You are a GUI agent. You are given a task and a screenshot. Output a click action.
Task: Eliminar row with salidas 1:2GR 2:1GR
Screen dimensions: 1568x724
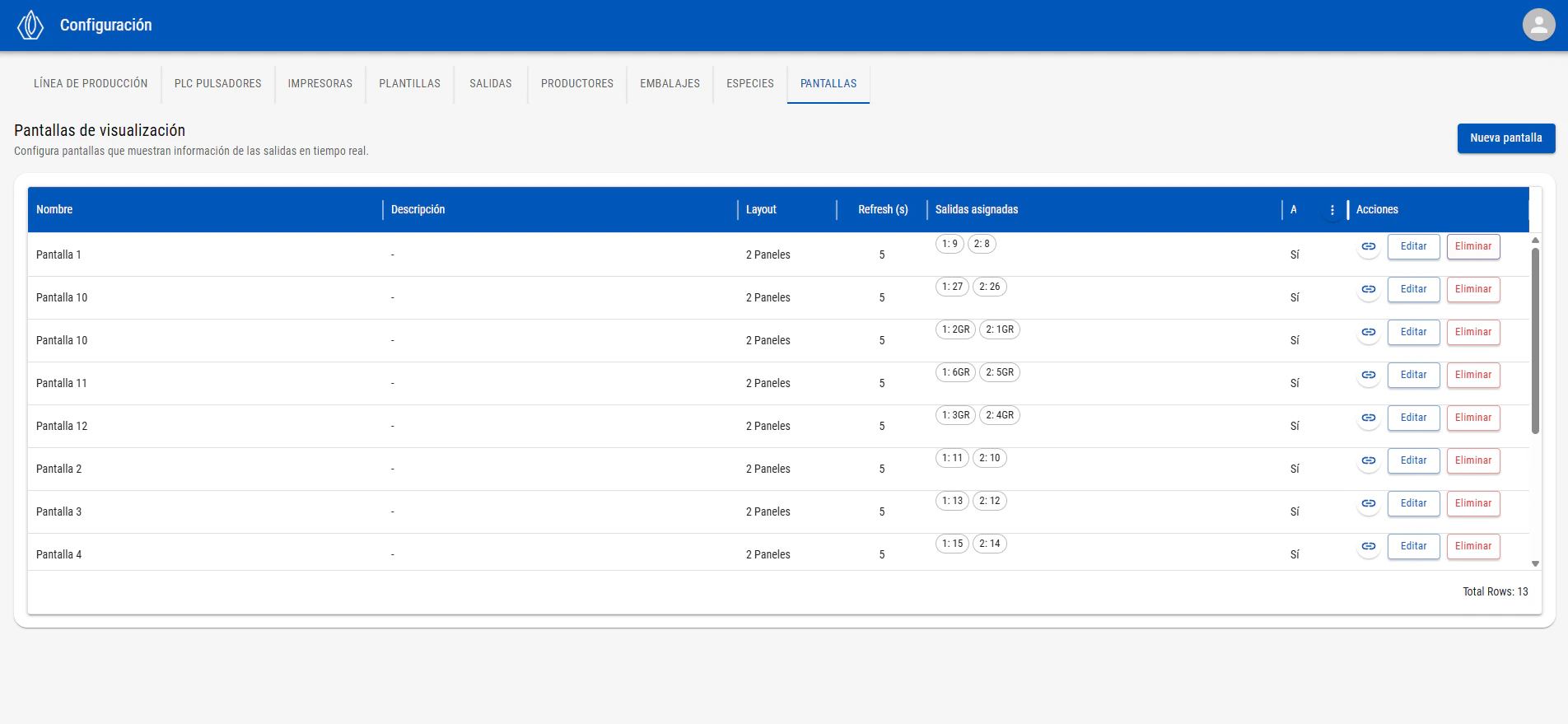(x=1473, y=332)
